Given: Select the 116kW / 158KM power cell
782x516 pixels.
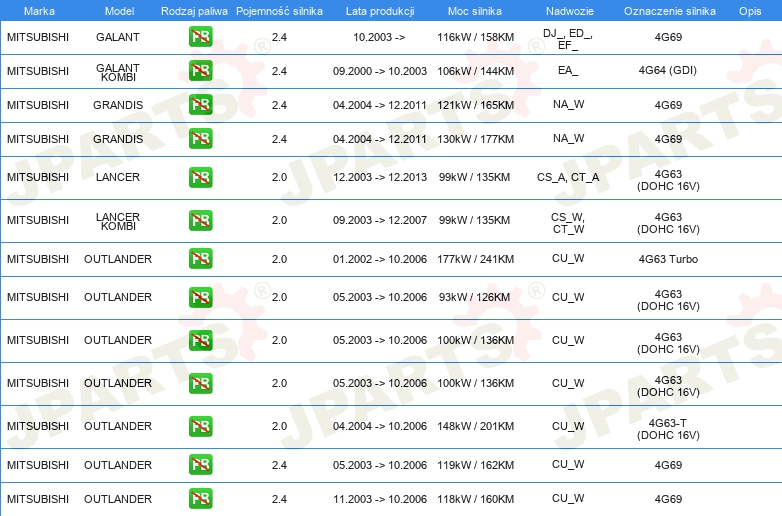Looking at the screenshot, I should pyautogui.click(x=475, y=37).
